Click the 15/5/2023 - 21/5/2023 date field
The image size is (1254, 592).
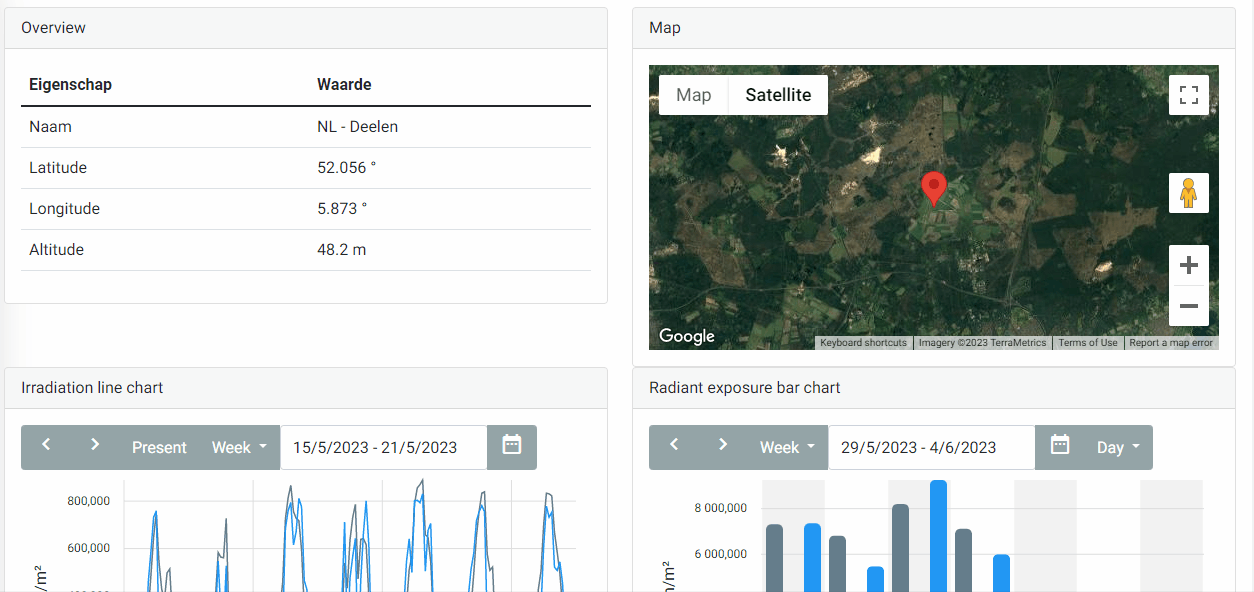(383, 447)
